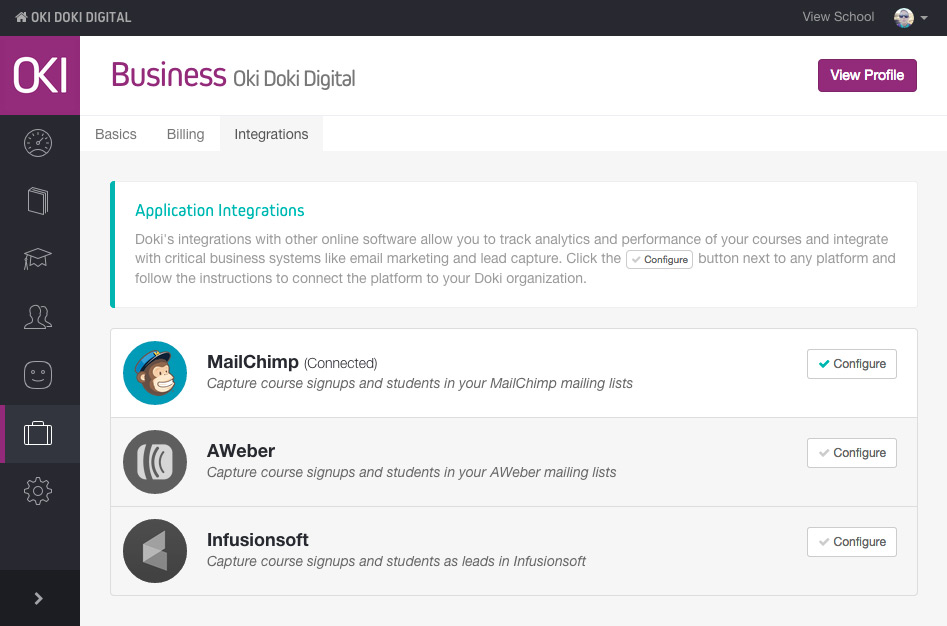Click the MailChimp monkey logo

click(x=155, y=373)
